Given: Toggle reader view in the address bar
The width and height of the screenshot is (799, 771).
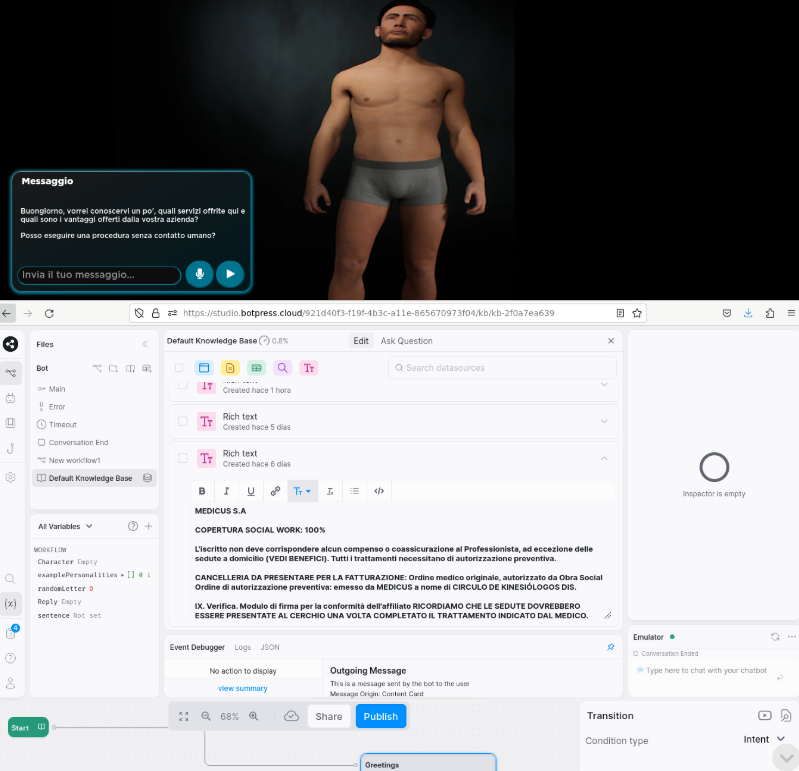Looking at the screenshot, I should point(620,313).
